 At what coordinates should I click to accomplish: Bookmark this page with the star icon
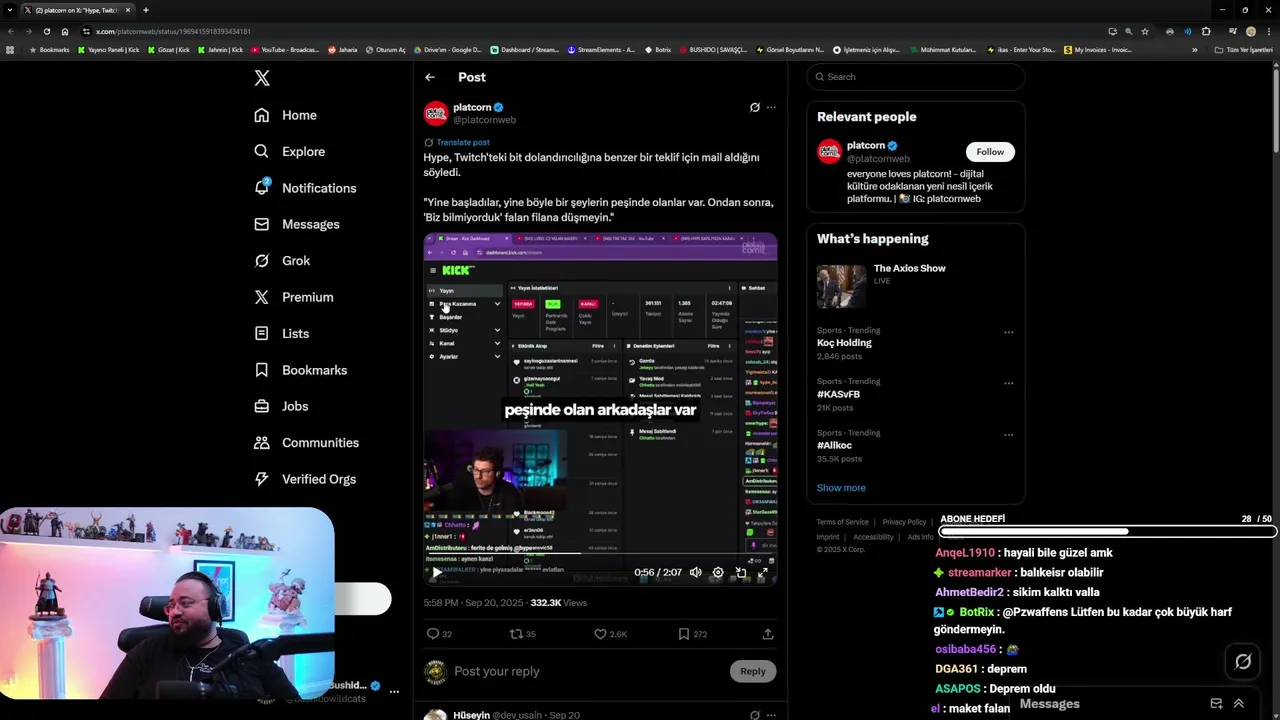(x=1145, y=31)
